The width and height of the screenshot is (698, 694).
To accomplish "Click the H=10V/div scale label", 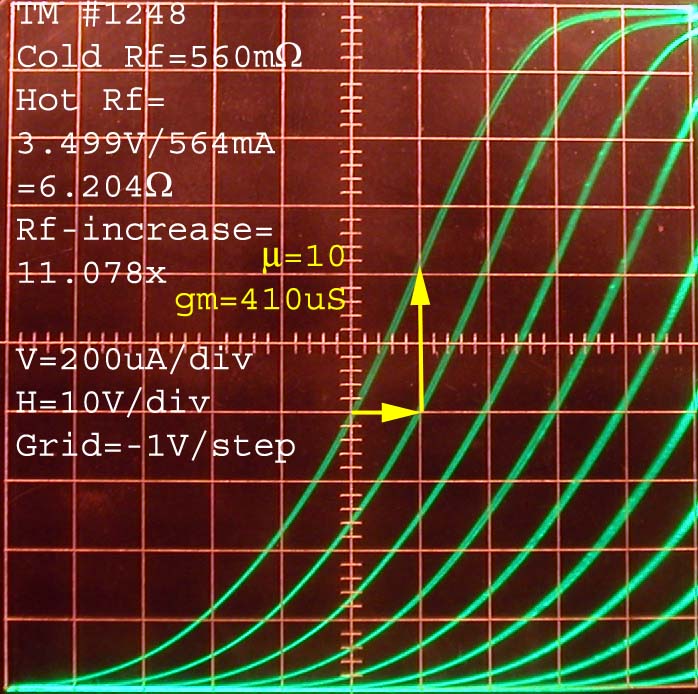I will click(x=113, y=402).
